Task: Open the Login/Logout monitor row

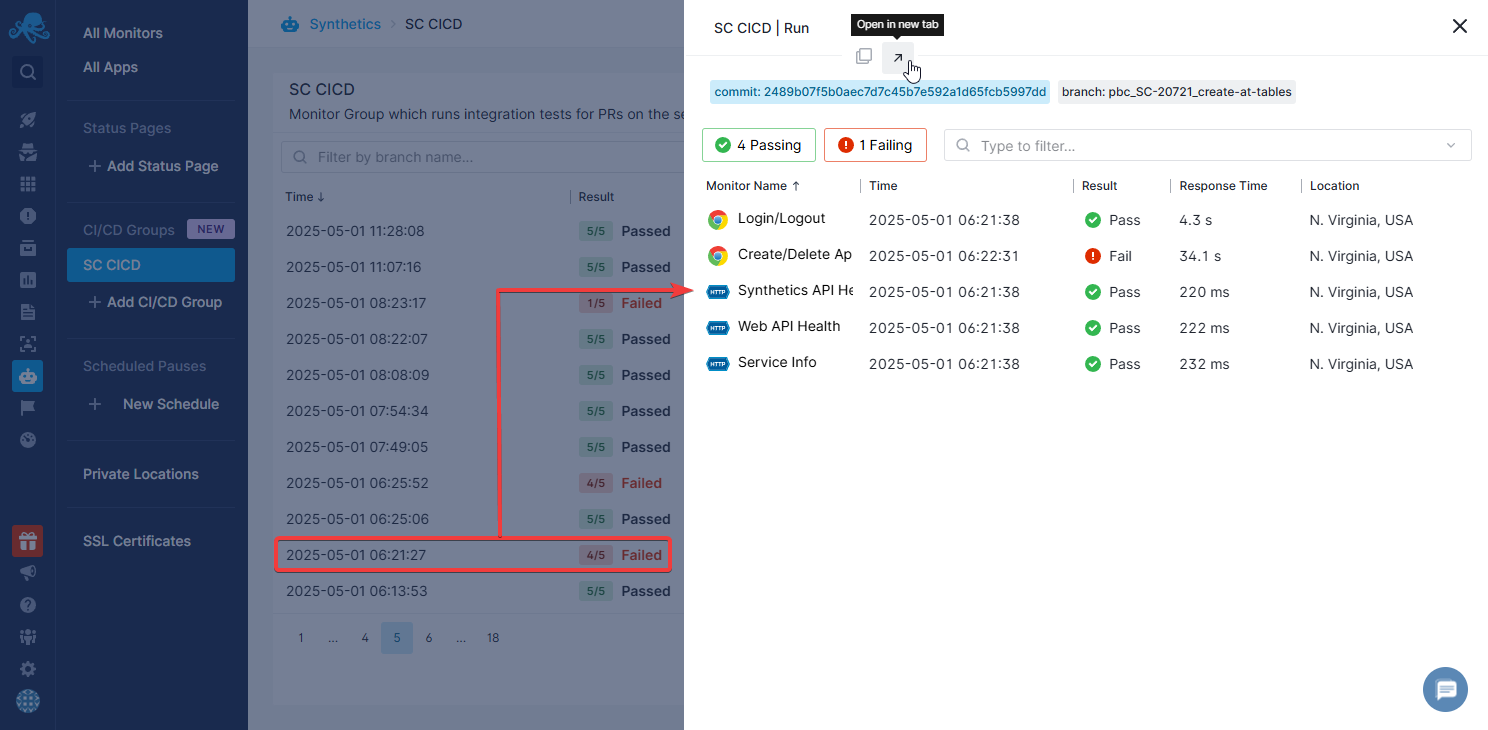Action: click(1088, 220)
